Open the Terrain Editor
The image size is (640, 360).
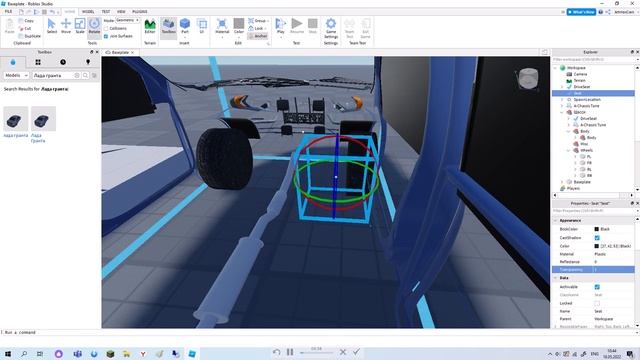pos(150,26)
